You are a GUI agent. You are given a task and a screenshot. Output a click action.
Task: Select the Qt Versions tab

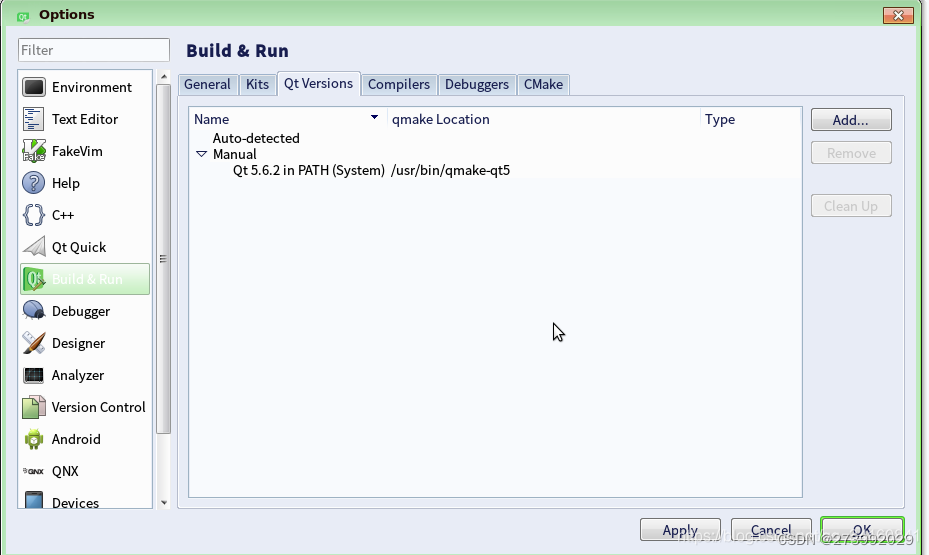(x=318, y=84)
